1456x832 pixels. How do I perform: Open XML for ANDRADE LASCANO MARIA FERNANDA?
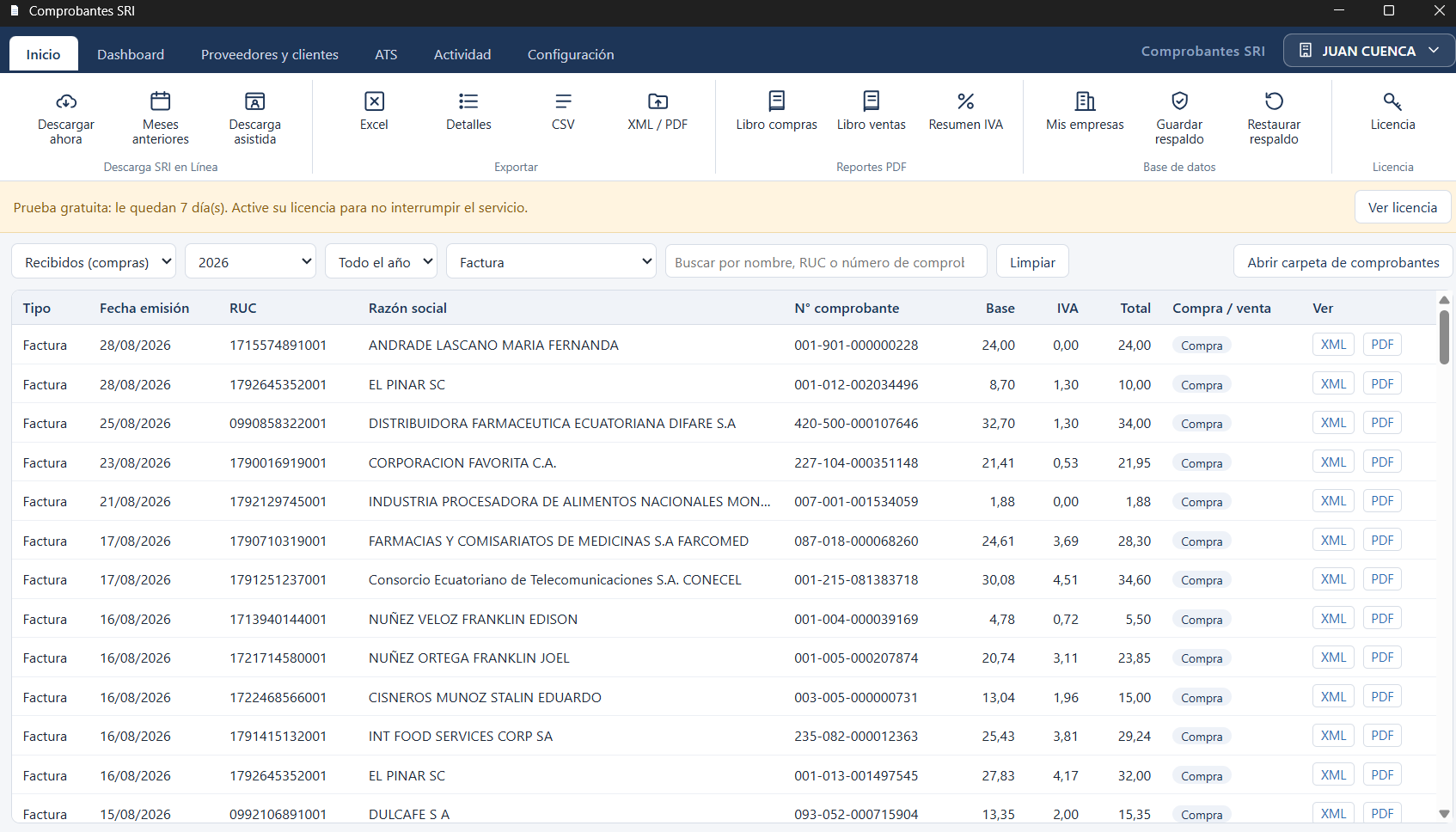[x=1333, y=345]
